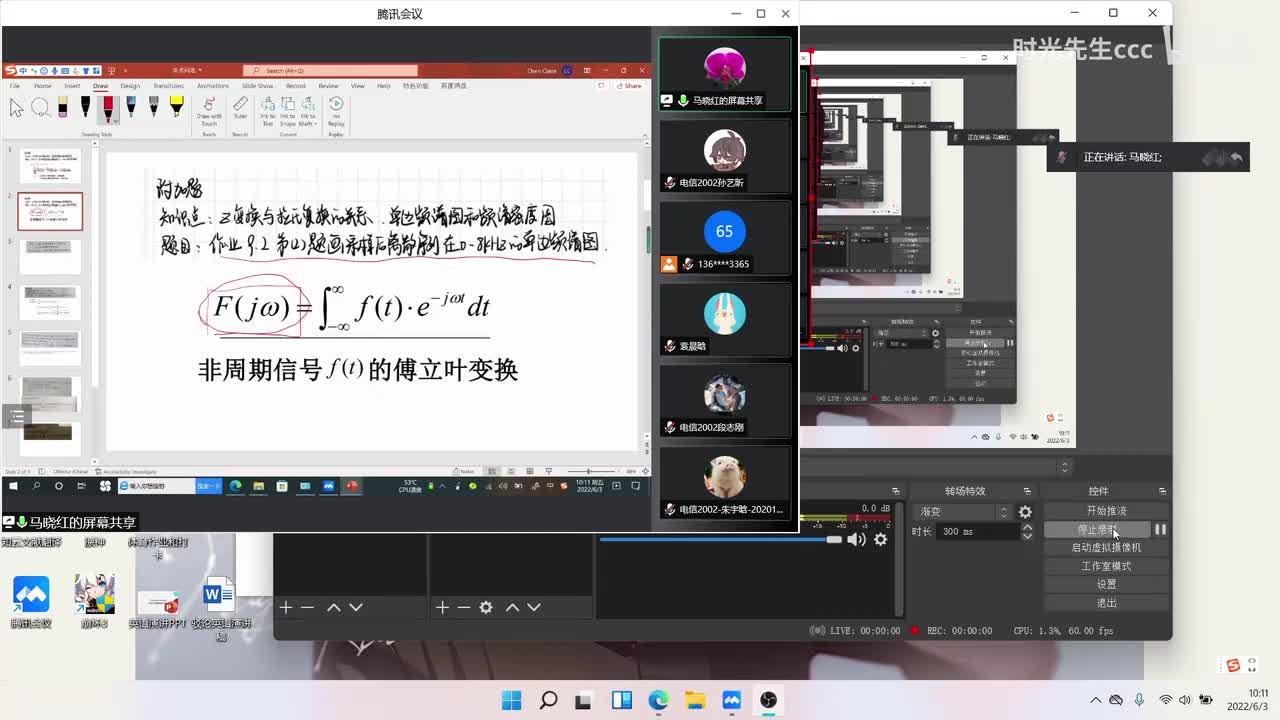Screen dimensions: 1280x720
Task: Select participant 电信2002孙艺昕 tile
Action: [x=725, y=156]
